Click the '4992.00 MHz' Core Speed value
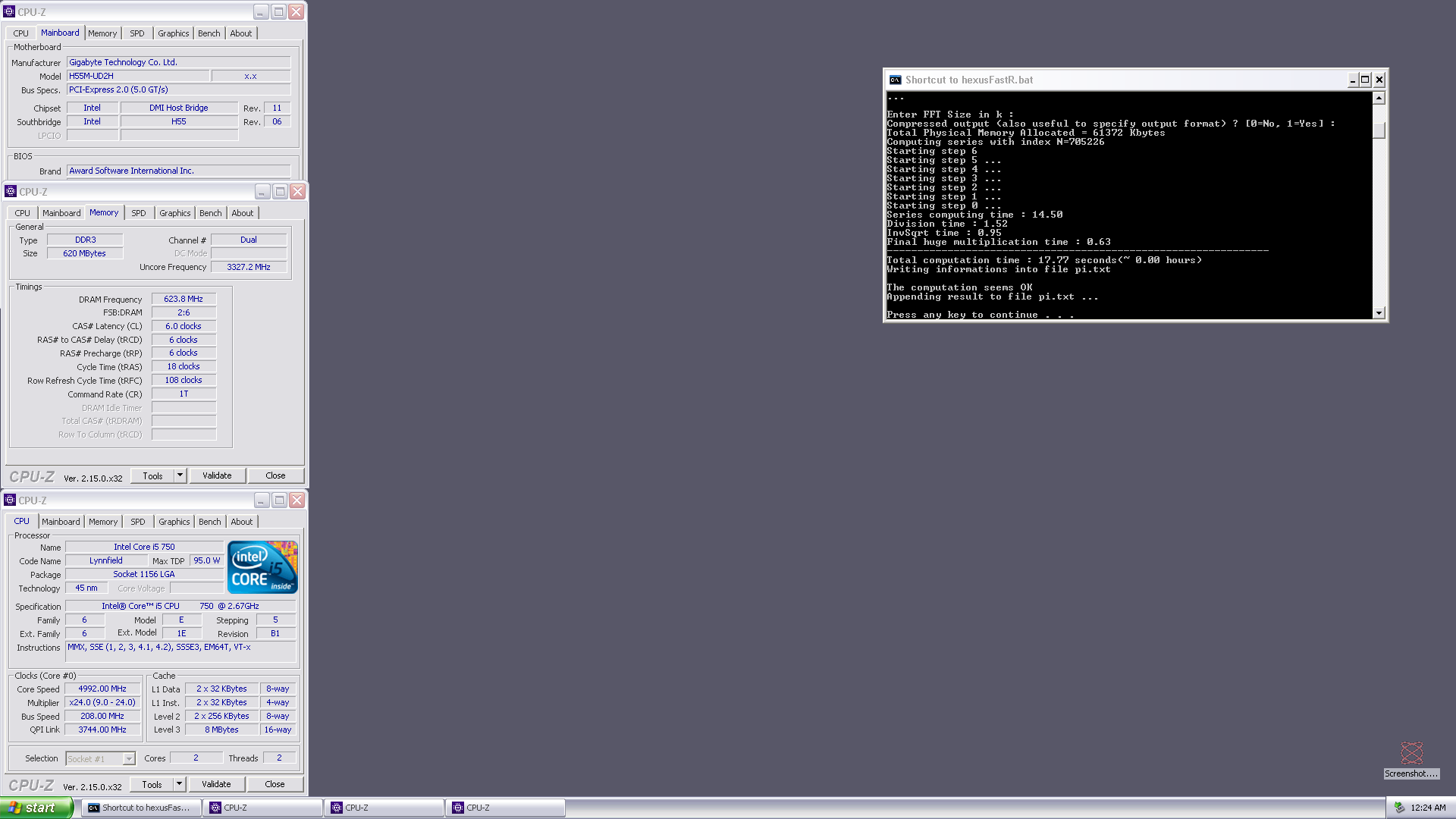The image size is (1456, 819). 102,689
